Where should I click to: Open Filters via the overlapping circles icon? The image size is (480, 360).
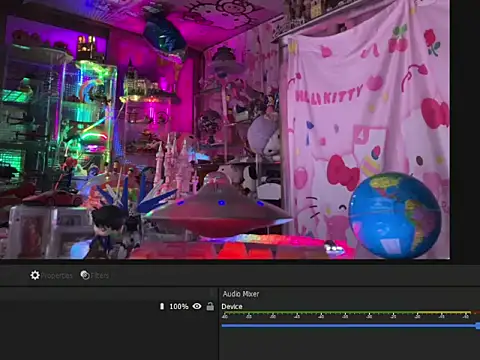pos(85,275)
